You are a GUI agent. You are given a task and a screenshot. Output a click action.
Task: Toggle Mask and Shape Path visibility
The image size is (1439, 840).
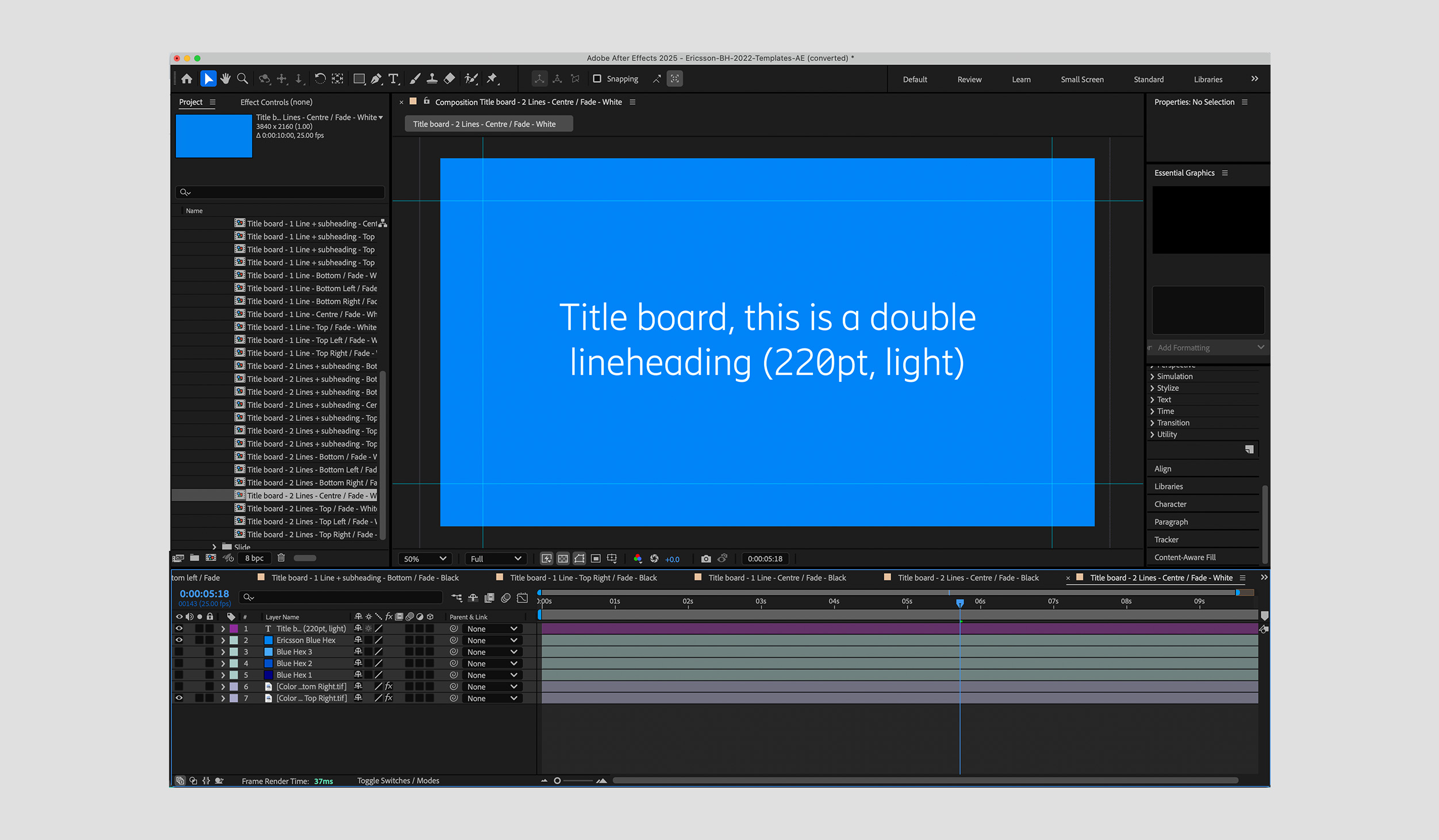point(580,559)
